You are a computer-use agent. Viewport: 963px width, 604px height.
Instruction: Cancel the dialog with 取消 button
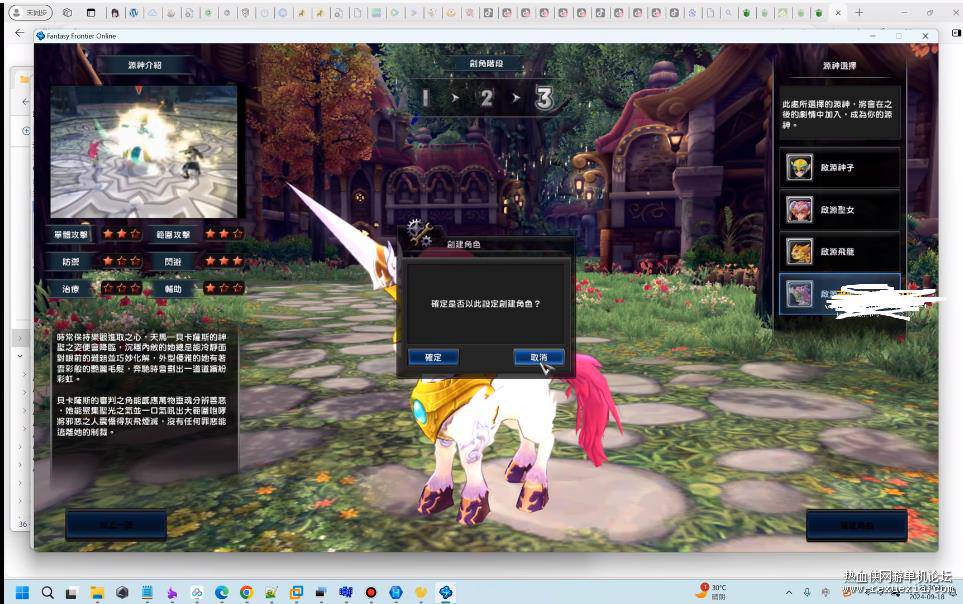pos(539,357)
